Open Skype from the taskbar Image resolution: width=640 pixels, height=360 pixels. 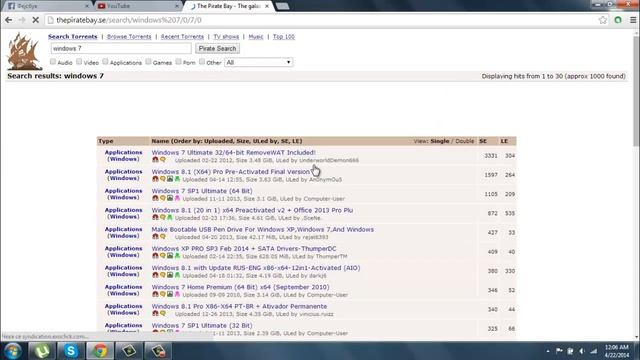(71, 351)
